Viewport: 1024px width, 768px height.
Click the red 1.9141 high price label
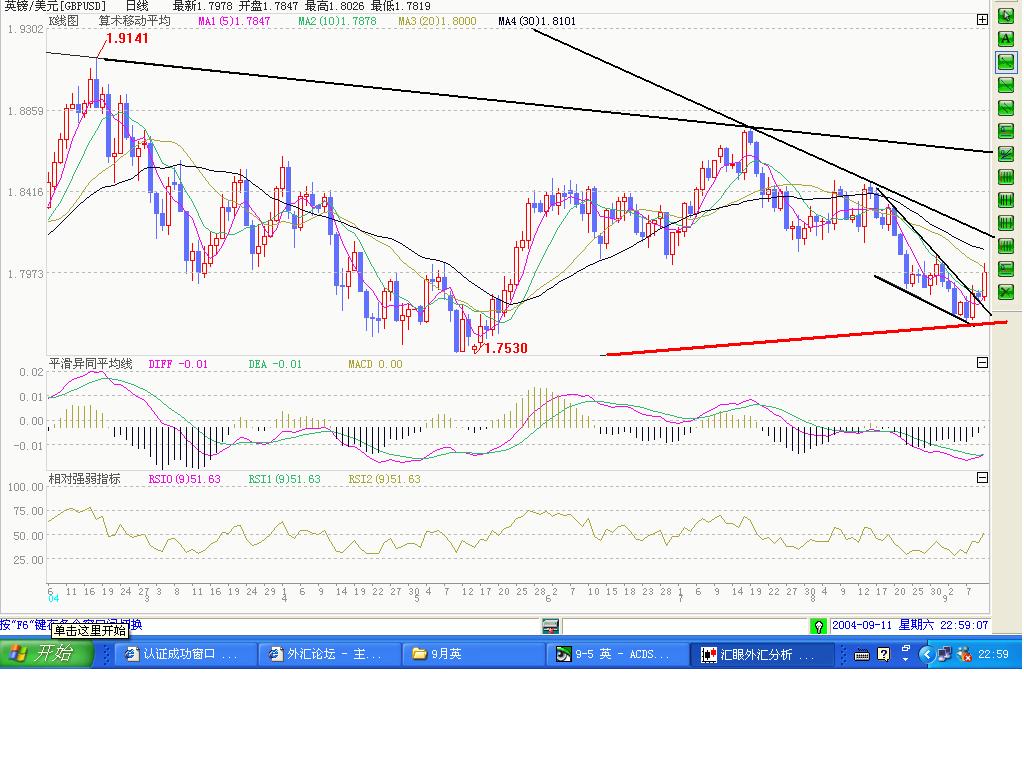127,38
